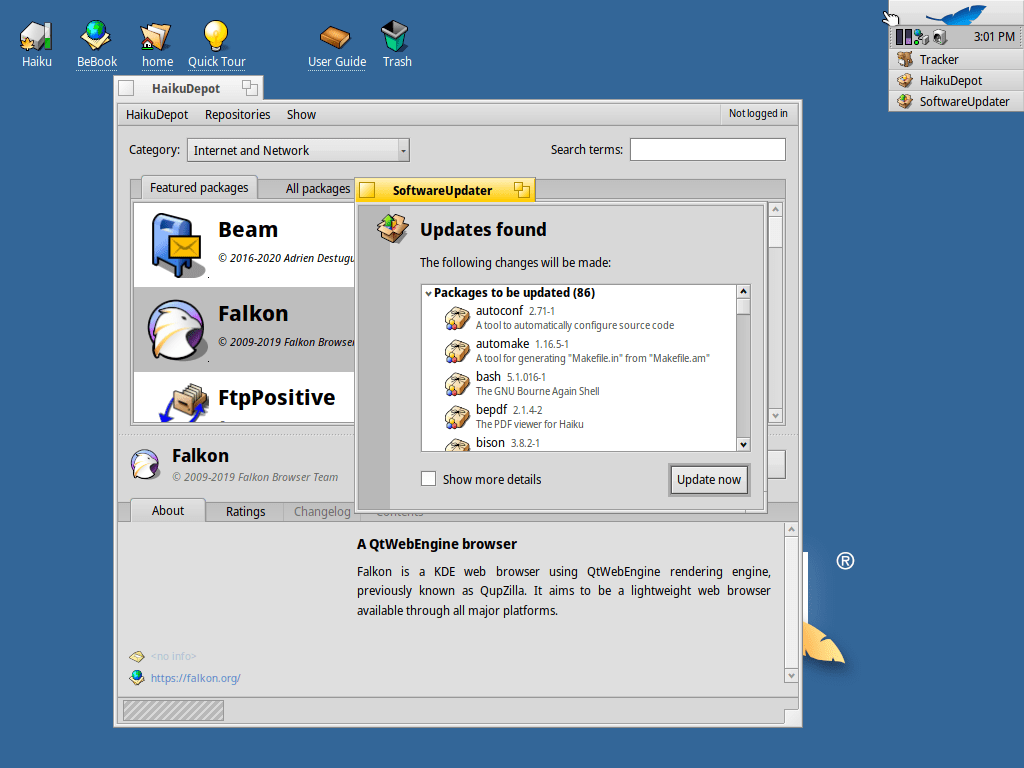The width and height of the screenshot is (1024, 768).
Task: Click the SoftwareUpdater box icon beside Updates found
Action: click(392, 229)
